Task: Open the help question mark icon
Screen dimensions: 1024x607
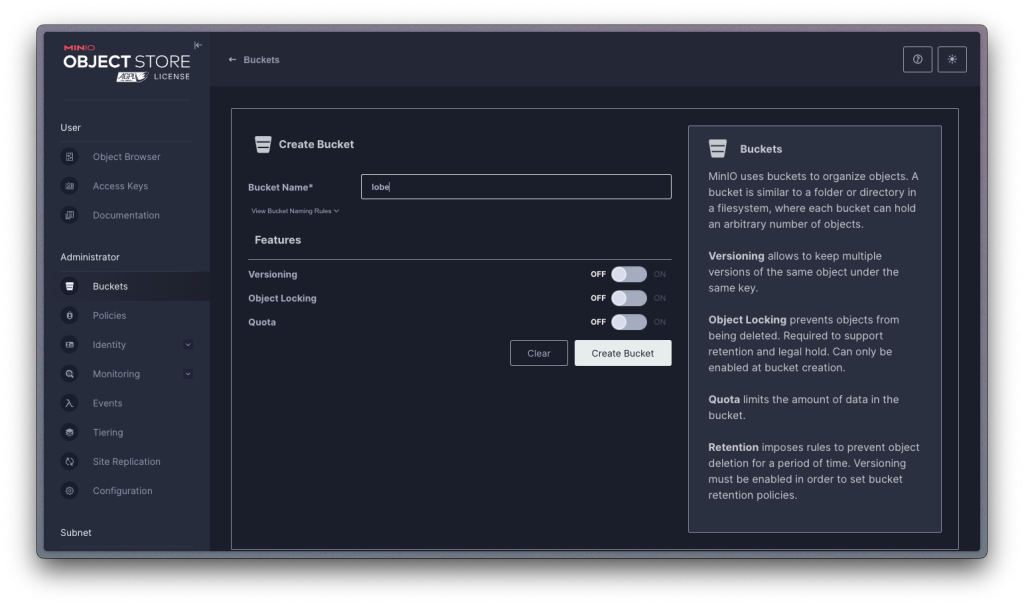Action: tap(917, 60)
